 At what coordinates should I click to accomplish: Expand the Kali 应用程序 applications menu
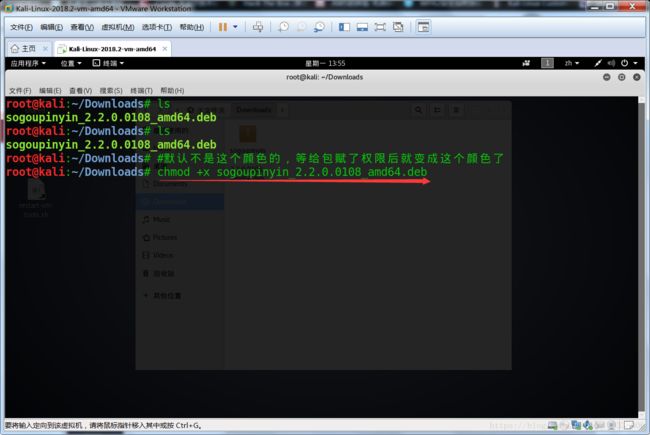[28, 63]
